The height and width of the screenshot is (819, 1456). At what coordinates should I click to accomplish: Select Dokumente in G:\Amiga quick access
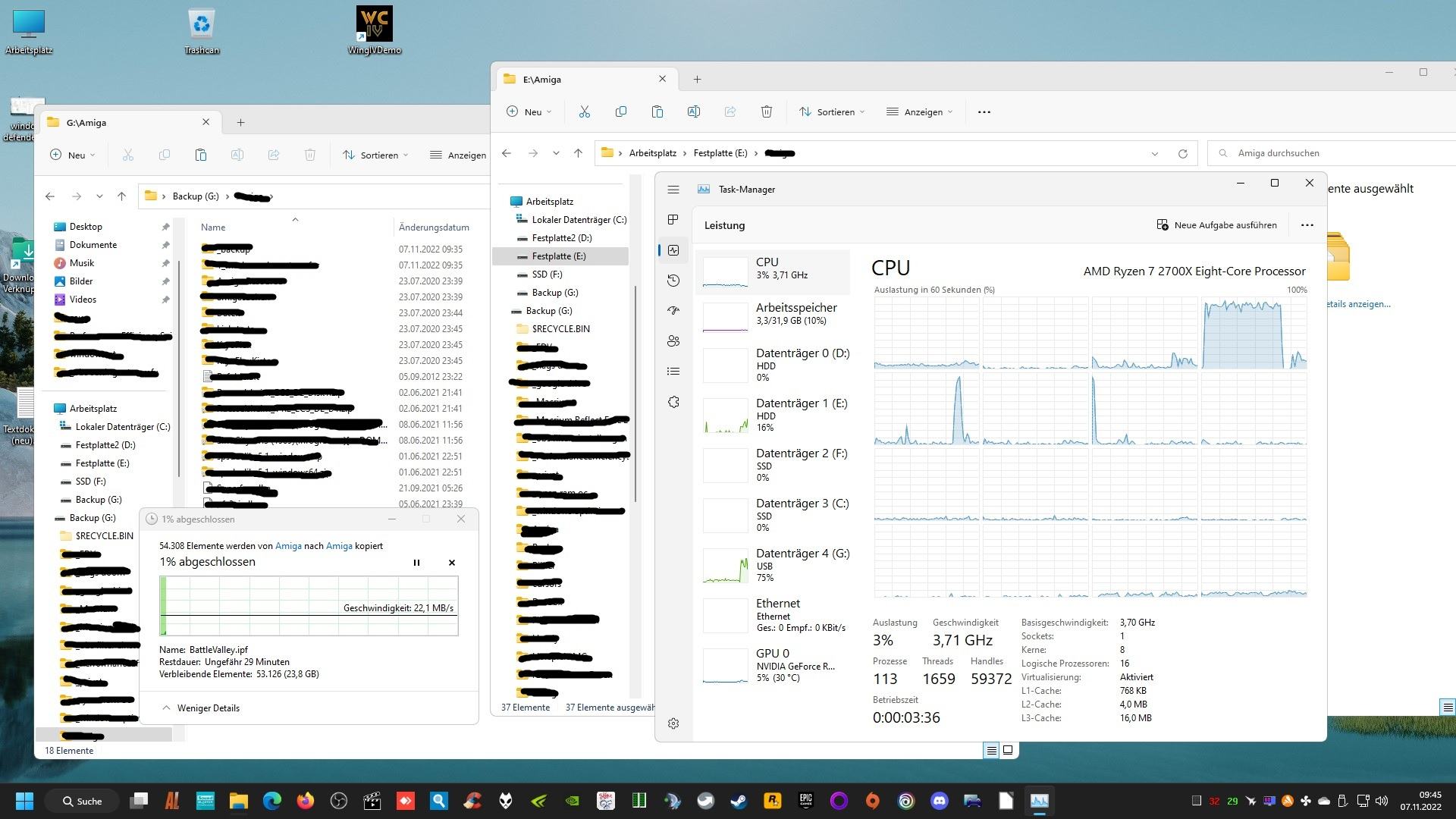click(x=93, y=245)
